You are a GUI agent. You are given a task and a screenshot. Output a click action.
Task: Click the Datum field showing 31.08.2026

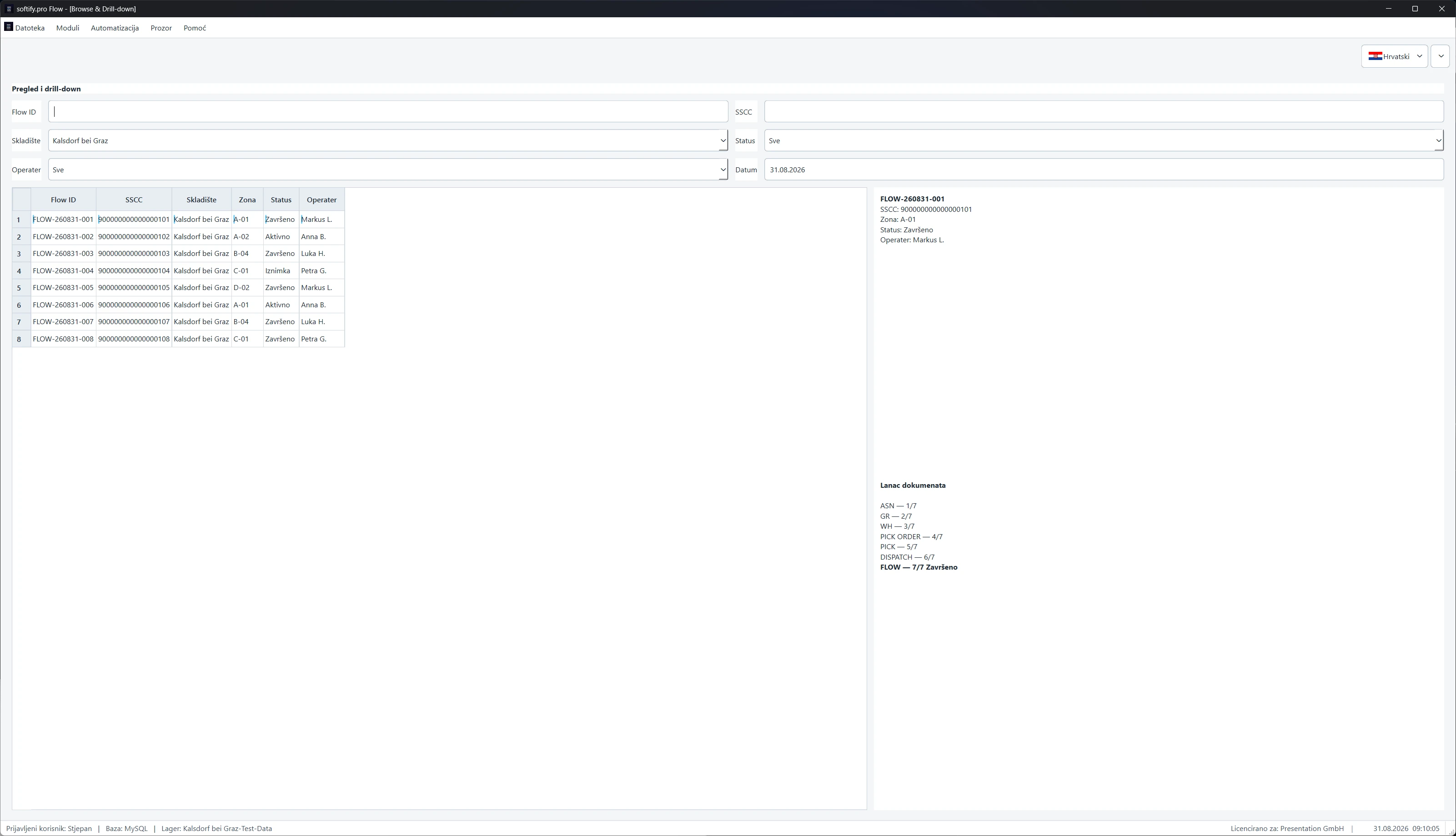point(1104,170)
